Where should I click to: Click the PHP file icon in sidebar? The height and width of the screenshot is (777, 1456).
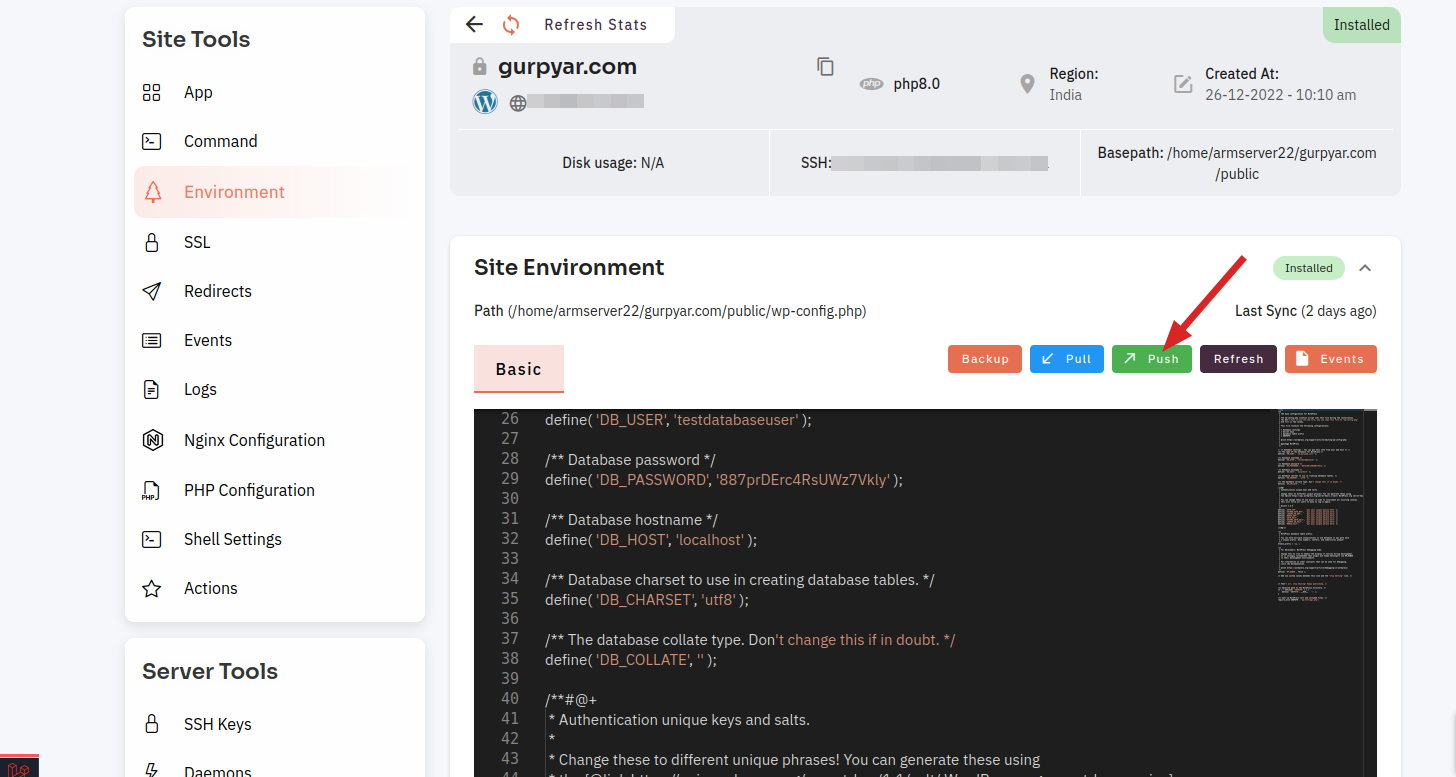point(150,491)
